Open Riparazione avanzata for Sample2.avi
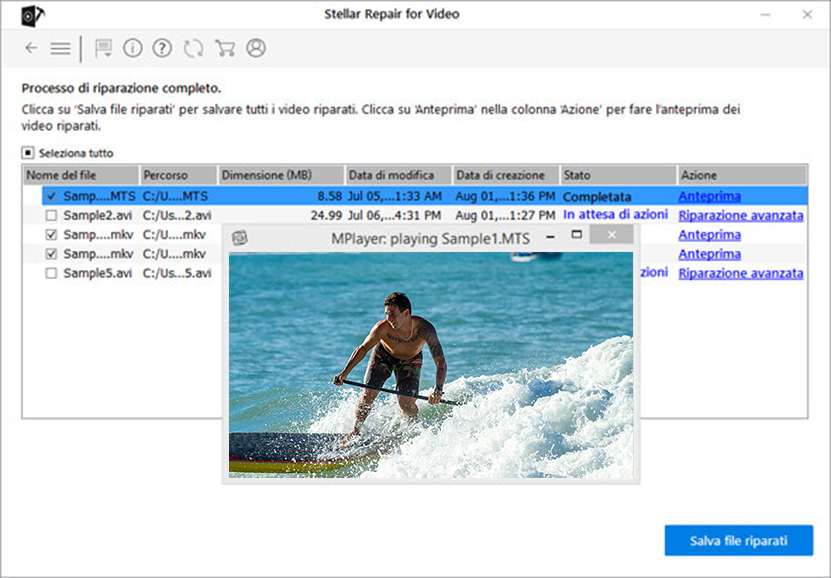Viewport: 831px width, 578px height. click(x=740, y=214)
